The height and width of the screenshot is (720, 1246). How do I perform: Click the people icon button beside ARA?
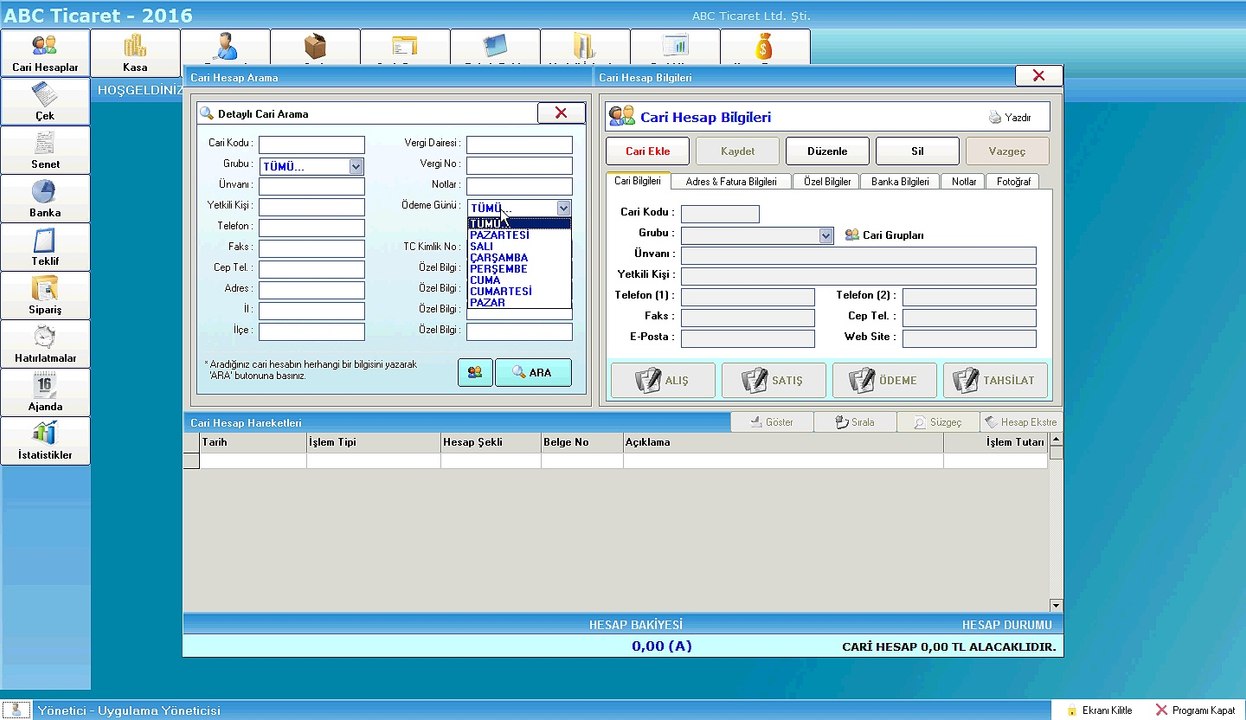(475, 372)
